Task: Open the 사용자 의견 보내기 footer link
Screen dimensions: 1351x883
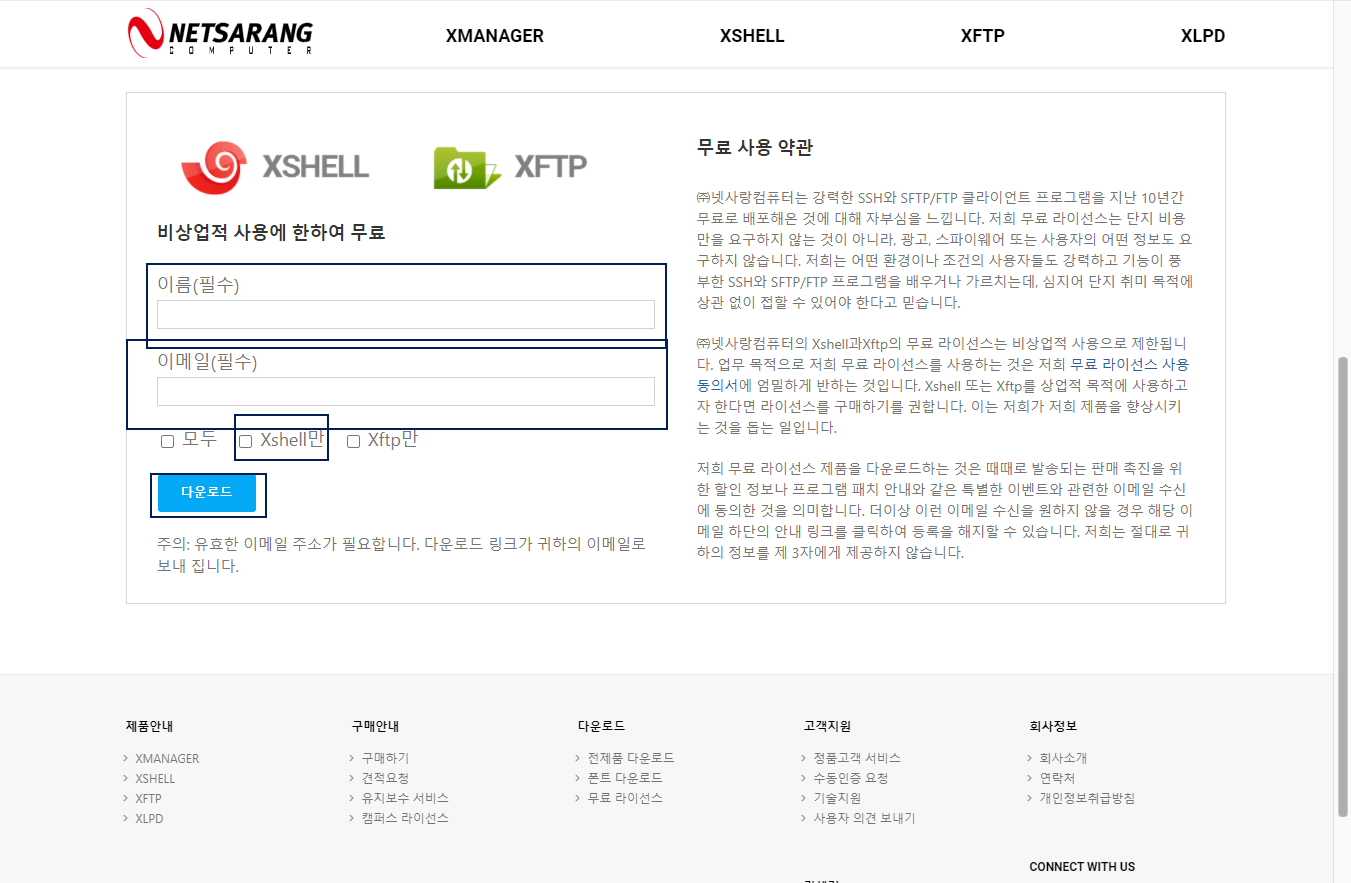Action: coord(864,818)
